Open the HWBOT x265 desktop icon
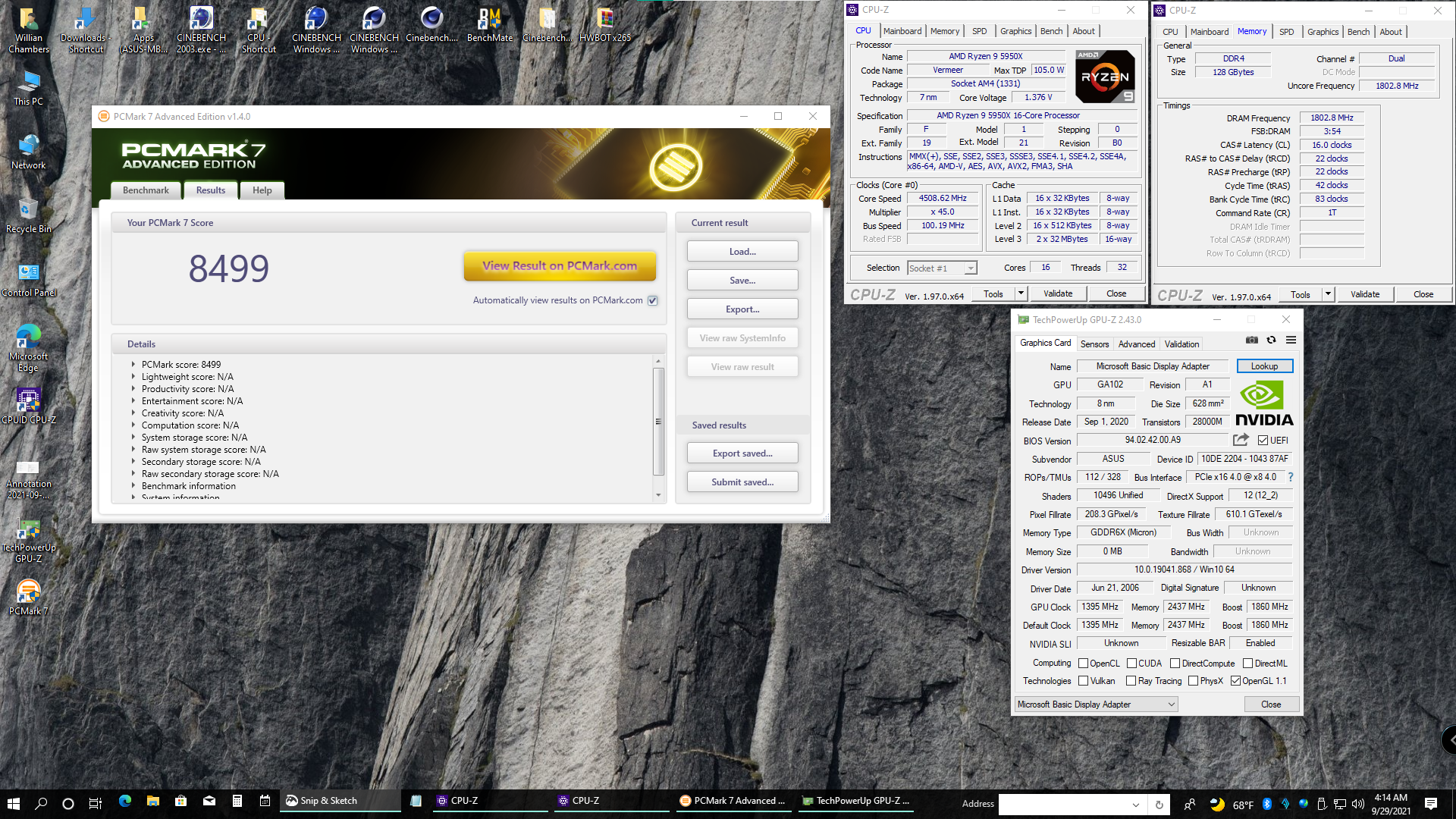The width and height of the screenshot is (1456, 819). [604, 24]
